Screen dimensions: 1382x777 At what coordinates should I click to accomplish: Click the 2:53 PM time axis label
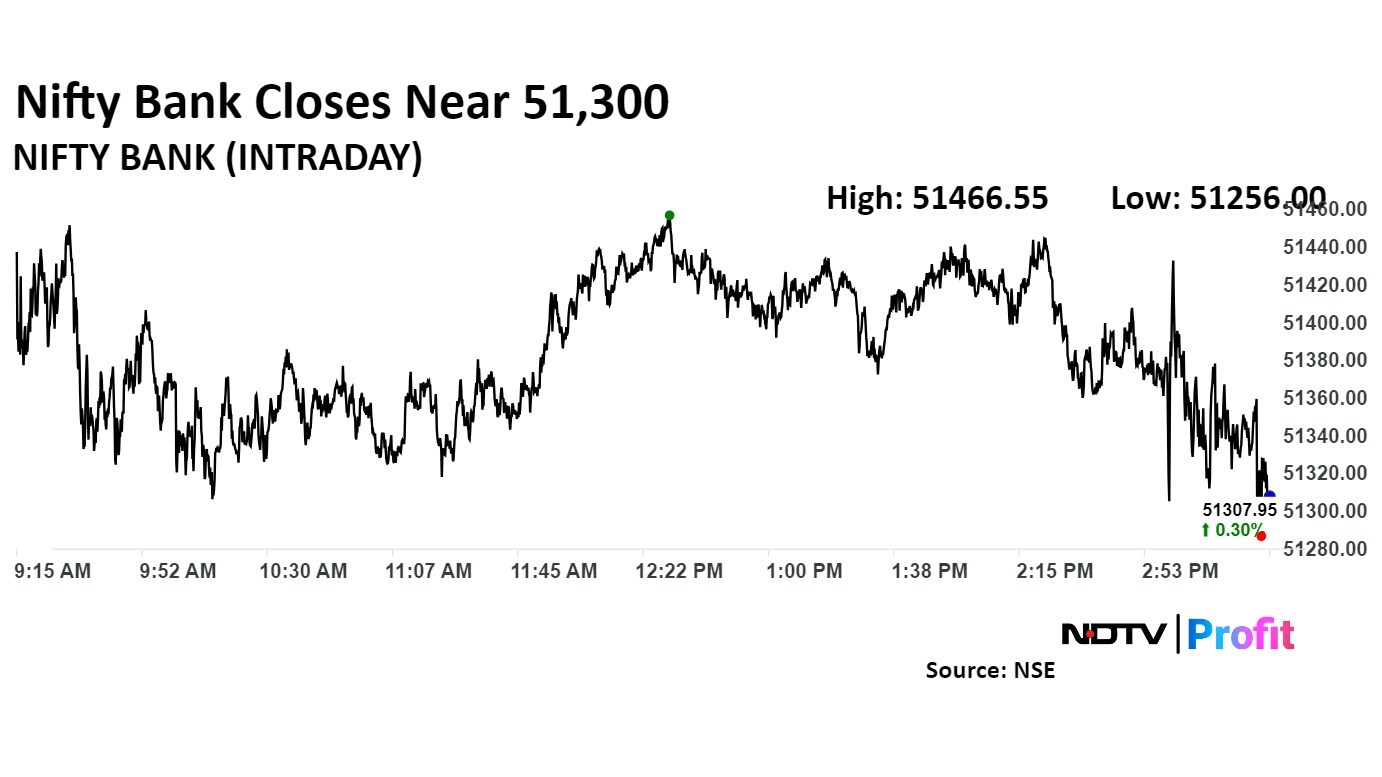(x=1181, y=571)
